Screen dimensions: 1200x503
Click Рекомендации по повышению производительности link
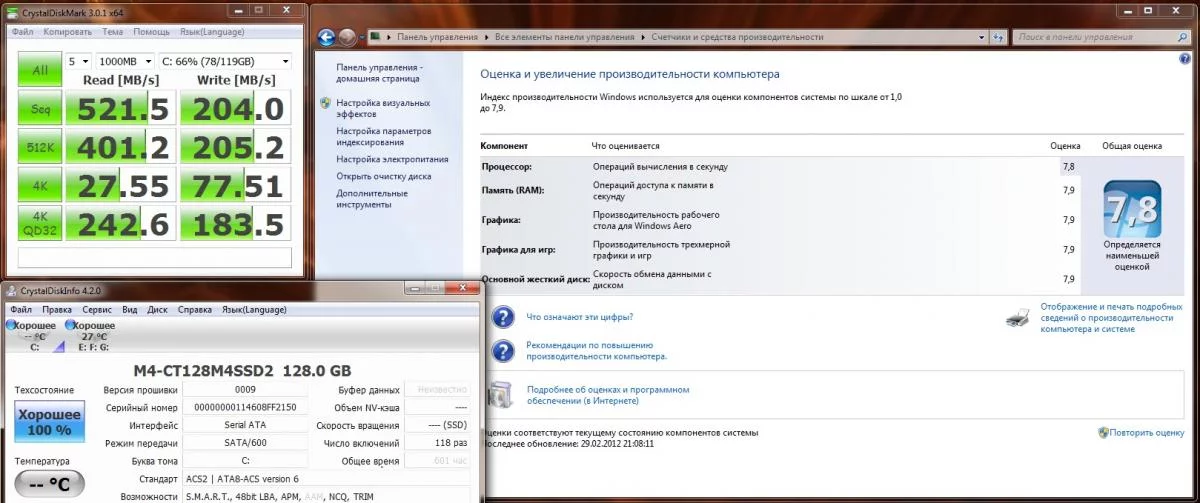click(596, 351)
